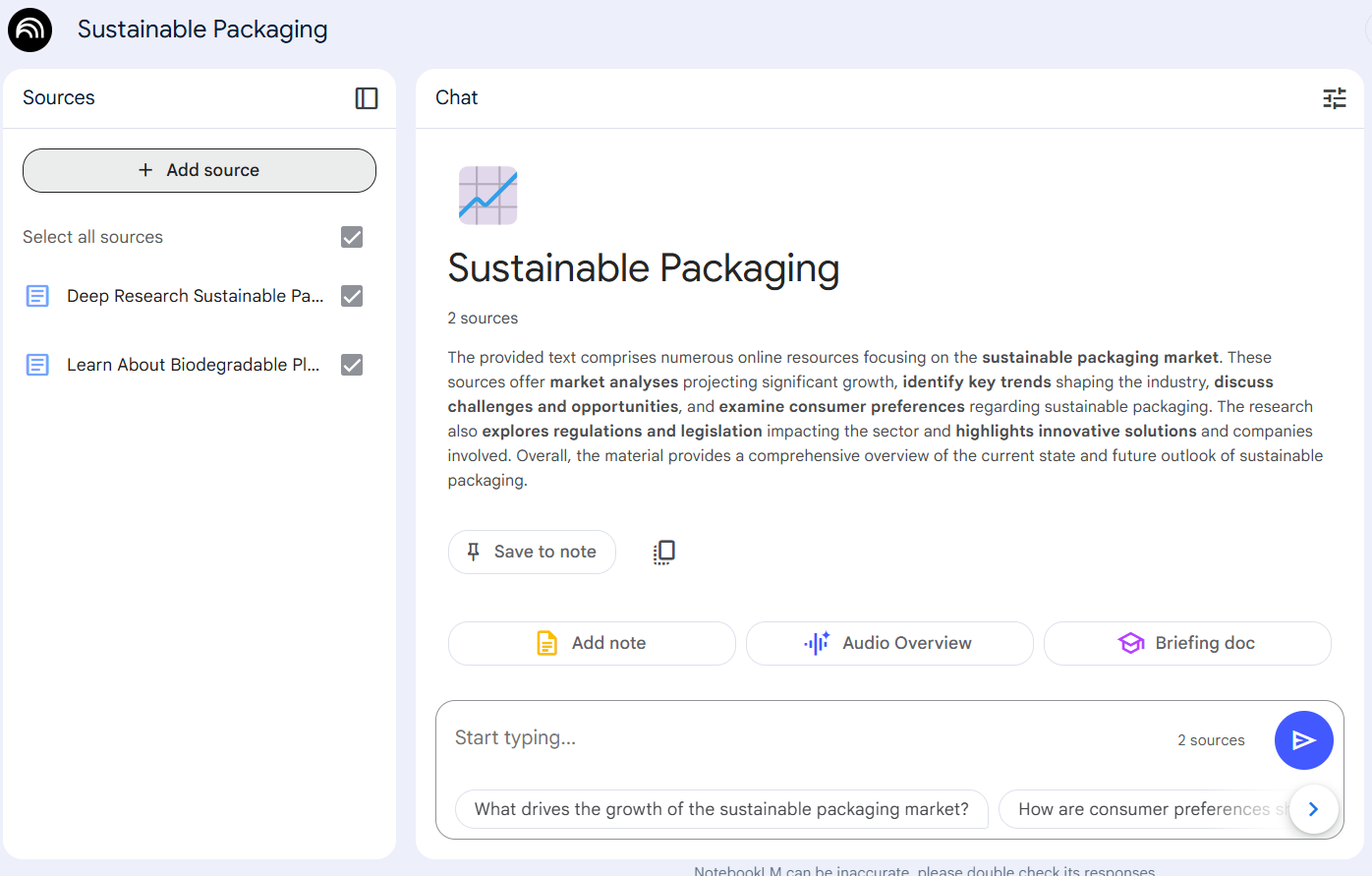Show more suggested questions arrow

pos(1313,809)
